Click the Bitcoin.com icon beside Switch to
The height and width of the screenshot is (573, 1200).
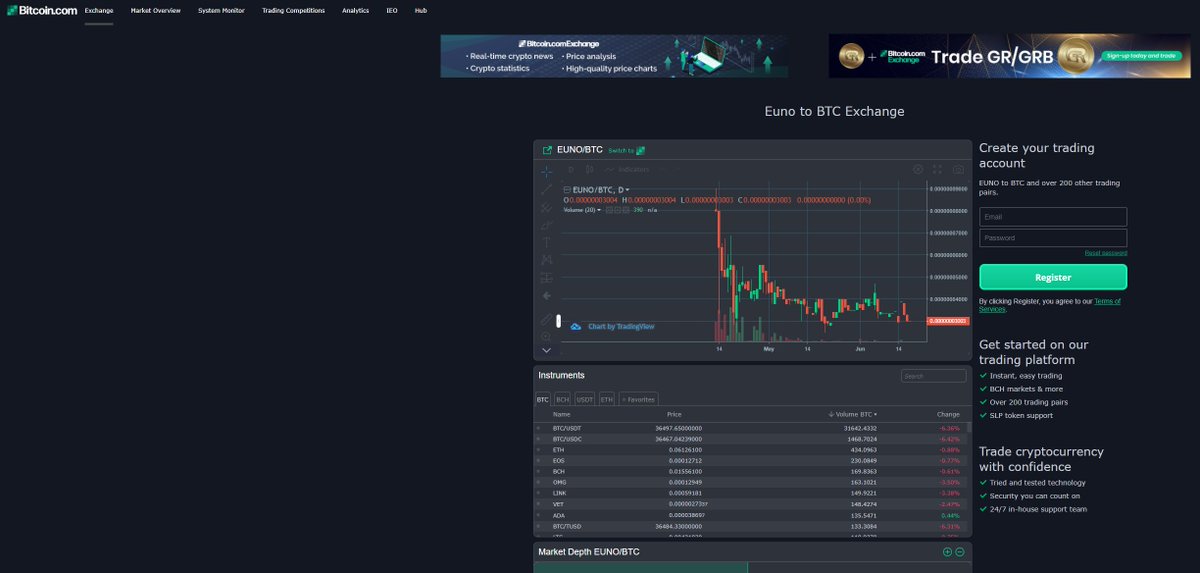(641, 151)
